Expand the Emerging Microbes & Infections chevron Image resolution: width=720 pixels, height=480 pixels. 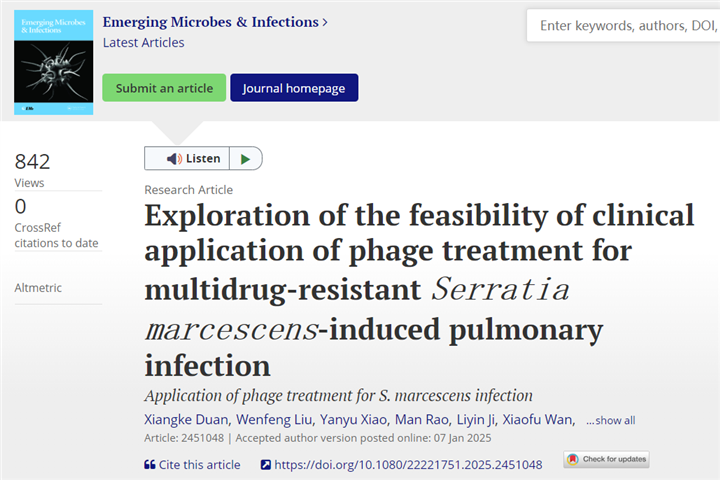coord(324,22)
